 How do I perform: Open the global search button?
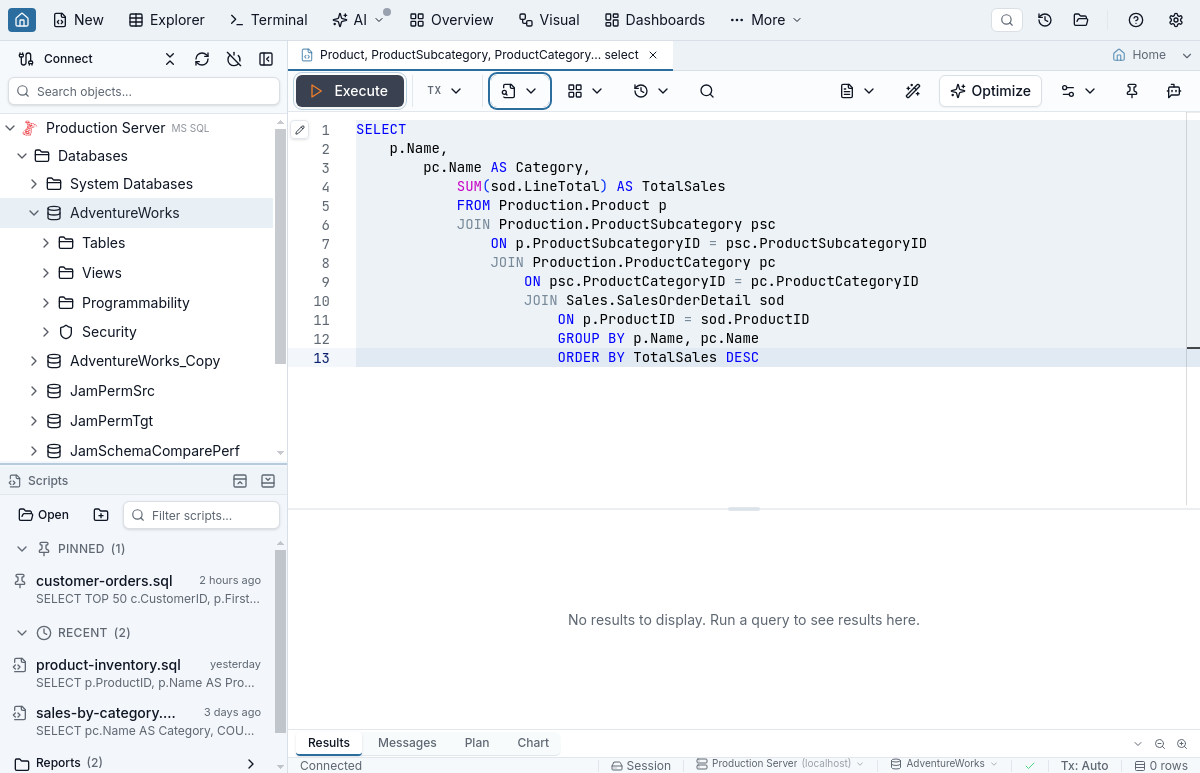tap(1007, 20)
